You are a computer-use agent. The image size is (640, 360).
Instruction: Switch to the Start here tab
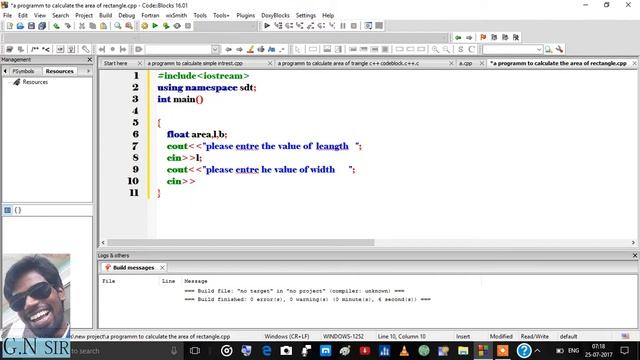[x=116, y=63]
